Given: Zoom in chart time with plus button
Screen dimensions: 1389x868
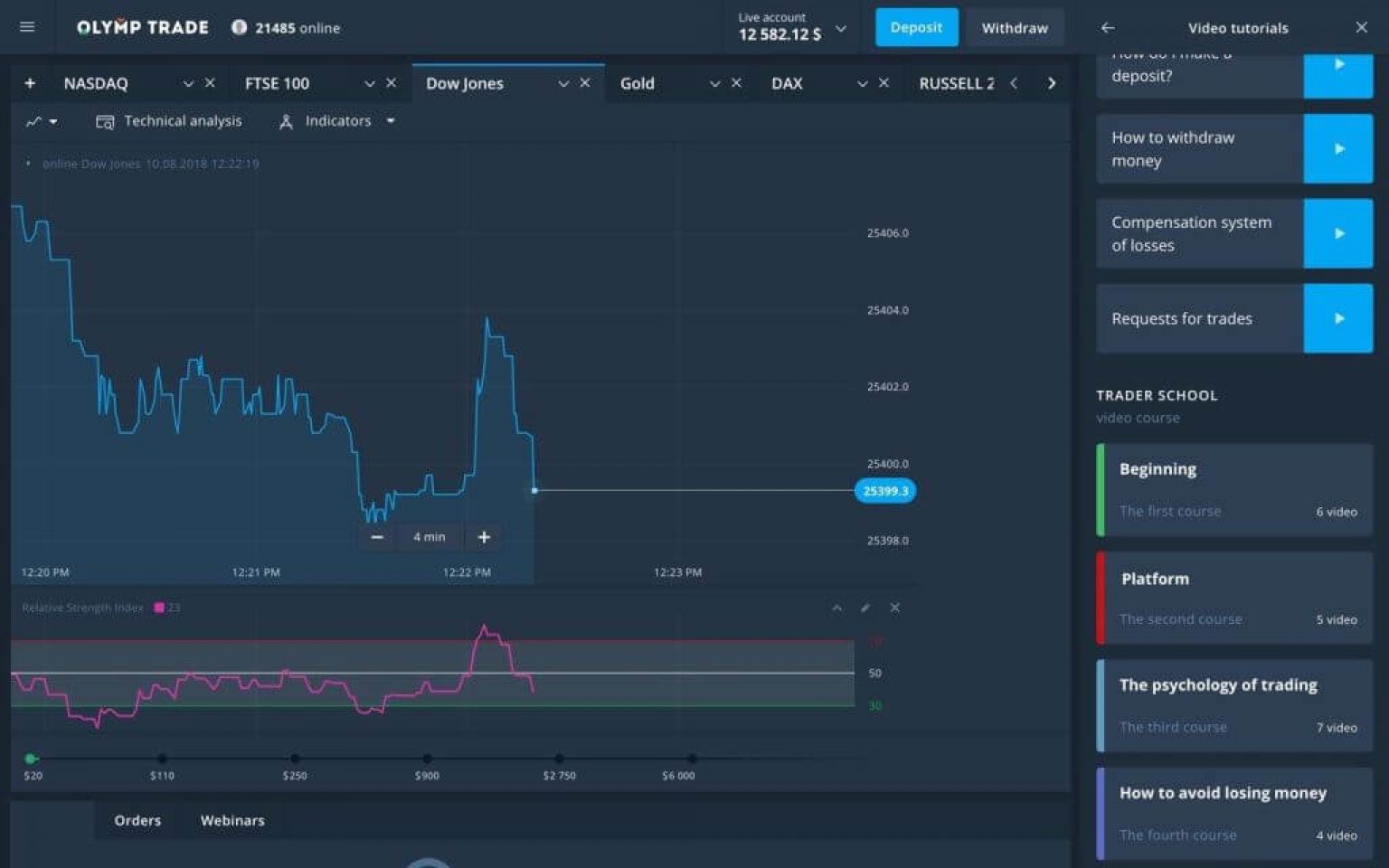Looking at the screenshot, I should coord(484,537).
